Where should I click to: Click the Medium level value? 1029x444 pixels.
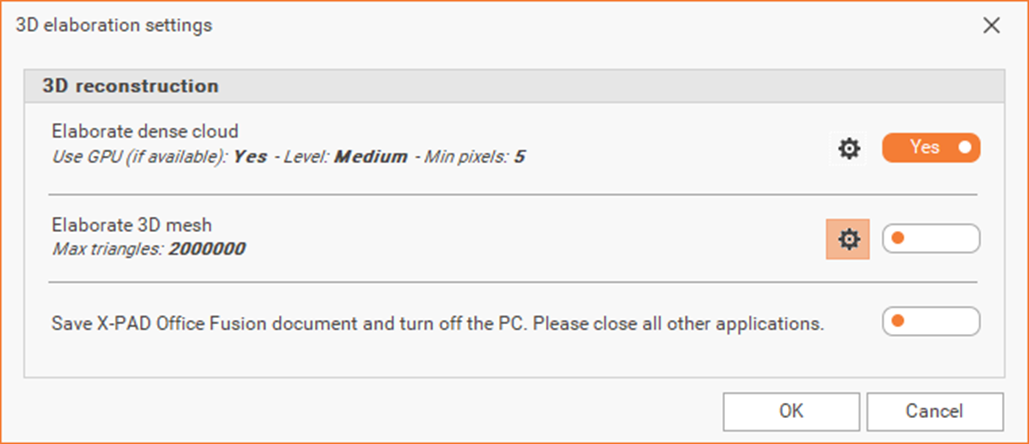[370, 157]
